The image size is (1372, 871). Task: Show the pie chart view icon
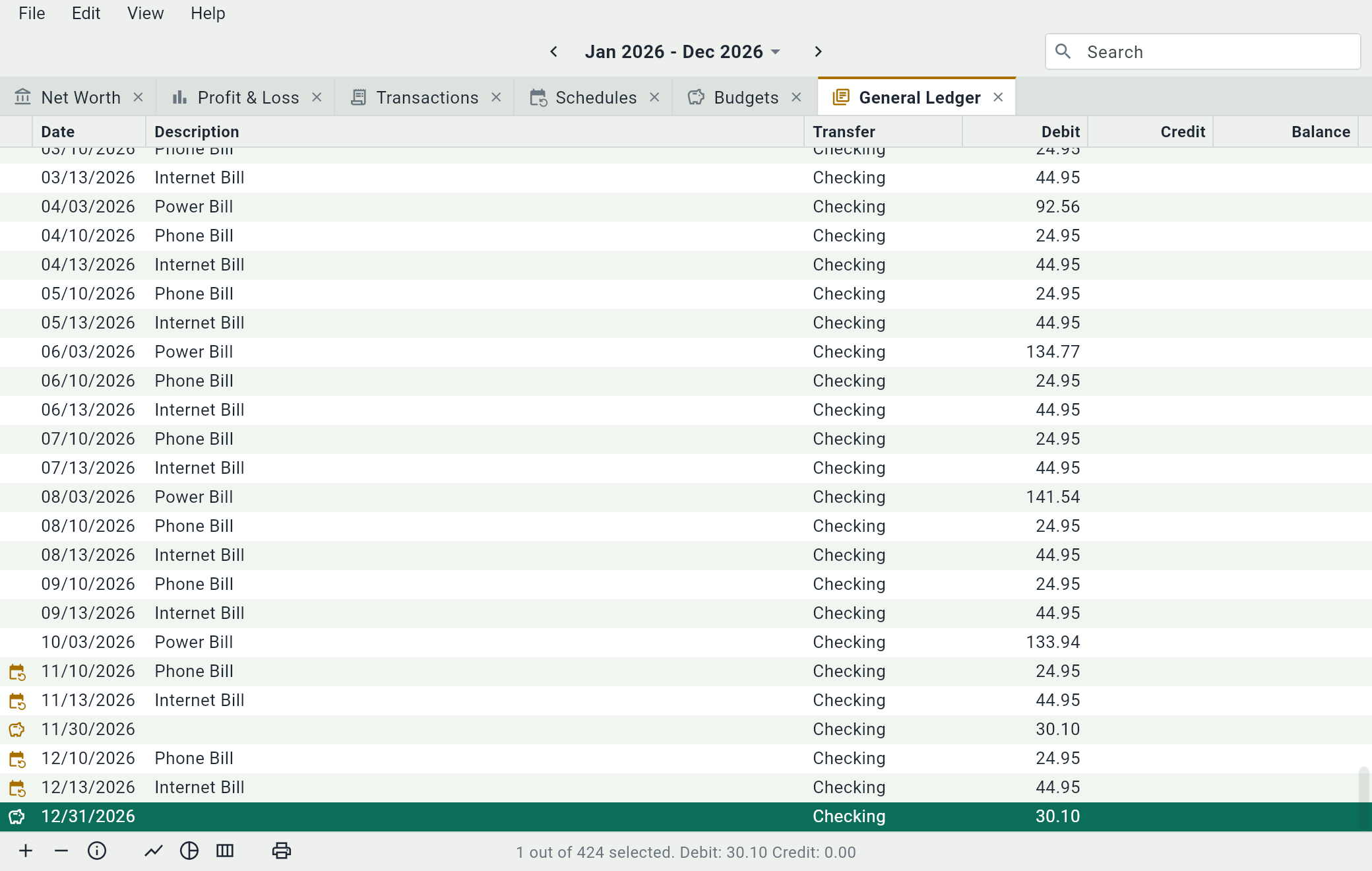click(x=189, y=851)
